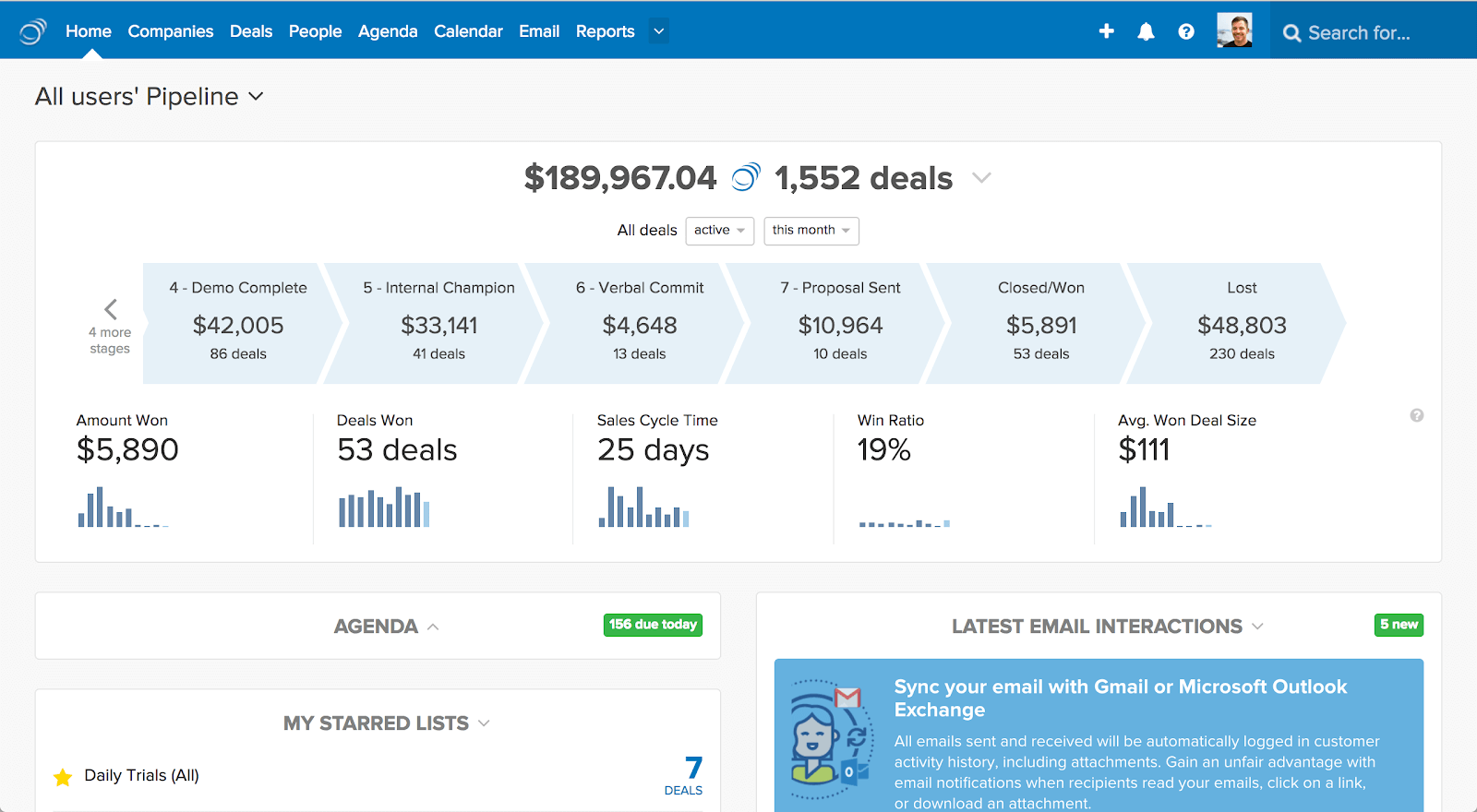1477x812 pixels.
Task: Click the 156 due today badge
Action: pyautogui.click(x=653, y=625)
